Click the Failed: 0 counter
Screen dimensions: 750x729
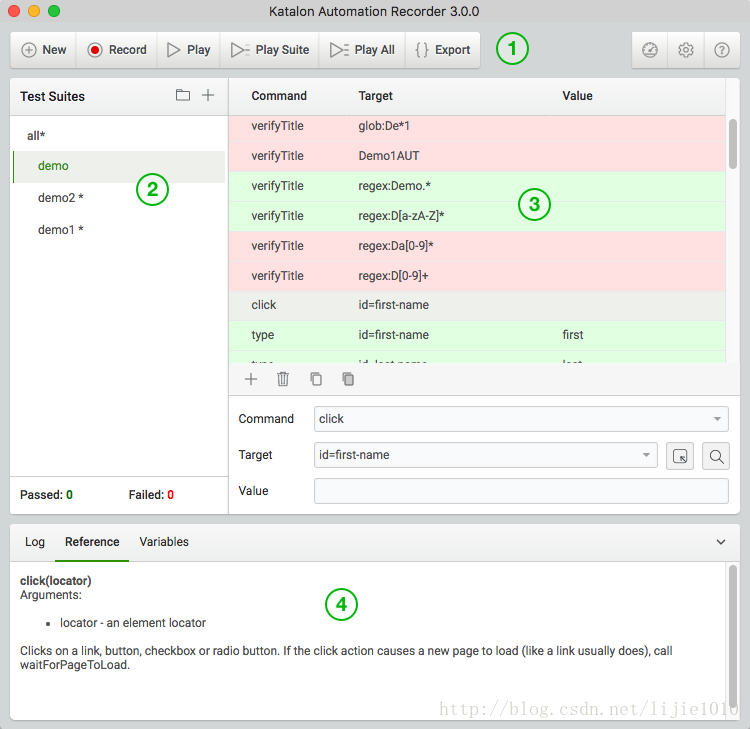pos(151,495)
